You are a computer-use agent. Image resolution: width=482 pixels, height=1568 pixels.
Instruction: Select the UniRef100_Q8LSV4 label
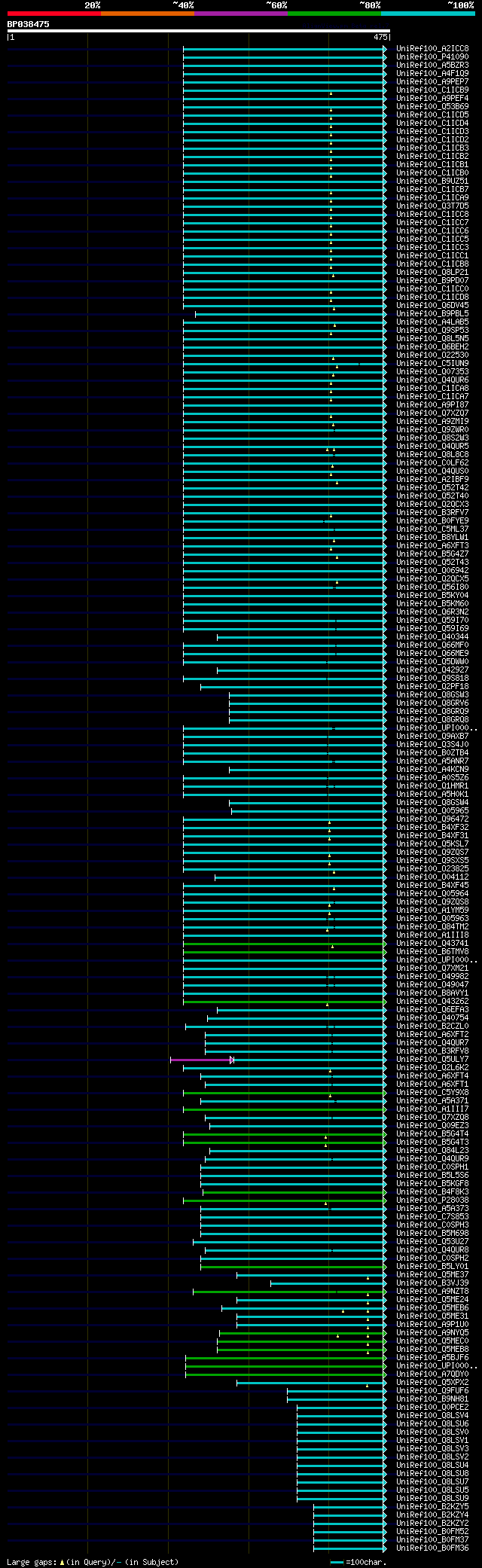(x=432, y=1416)
